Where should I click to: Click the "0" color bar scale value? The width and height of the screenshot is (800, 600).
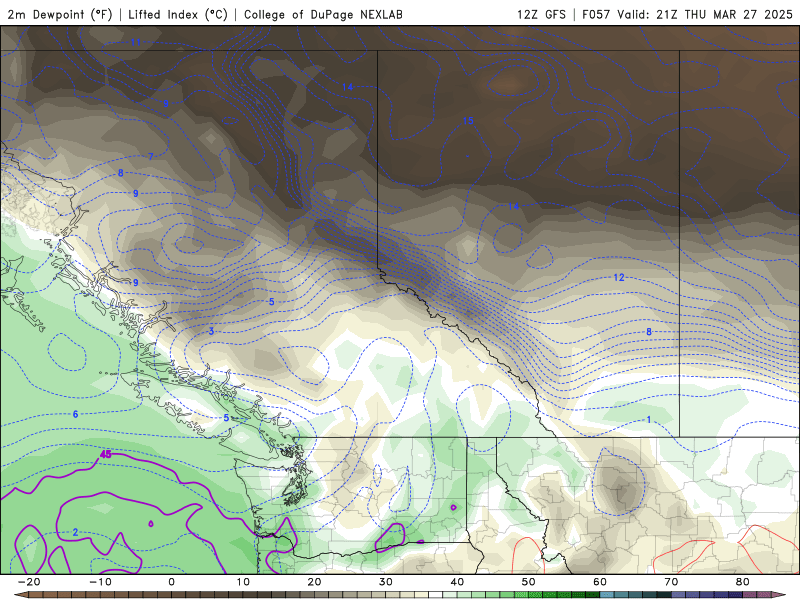171,582
